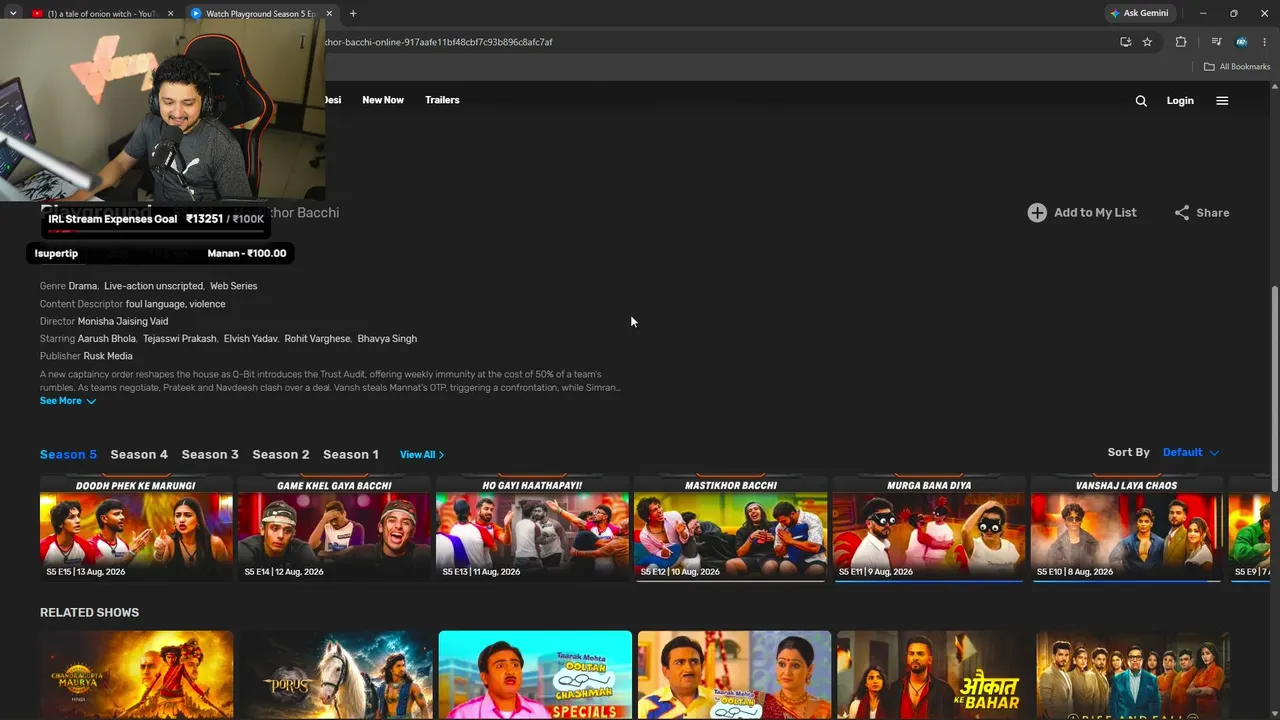Open the Chandragupta Maurya related show

pos(136,675)
